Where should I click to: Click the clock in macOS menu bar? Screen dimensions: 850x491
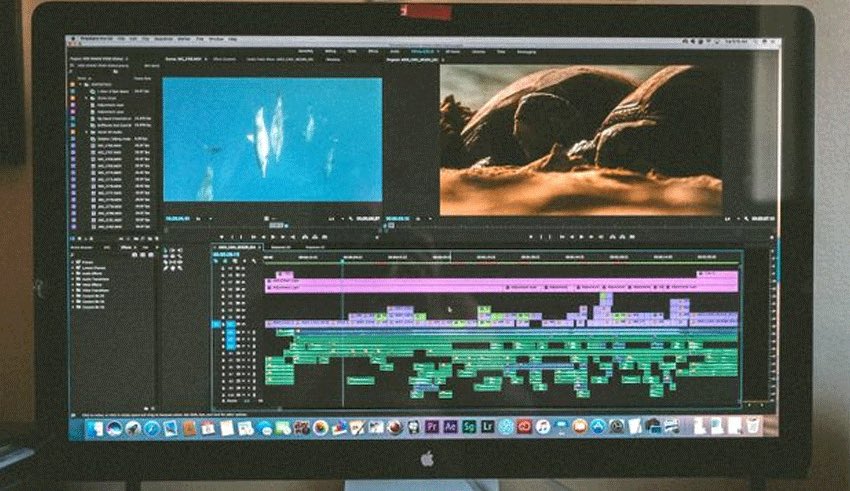735,41
